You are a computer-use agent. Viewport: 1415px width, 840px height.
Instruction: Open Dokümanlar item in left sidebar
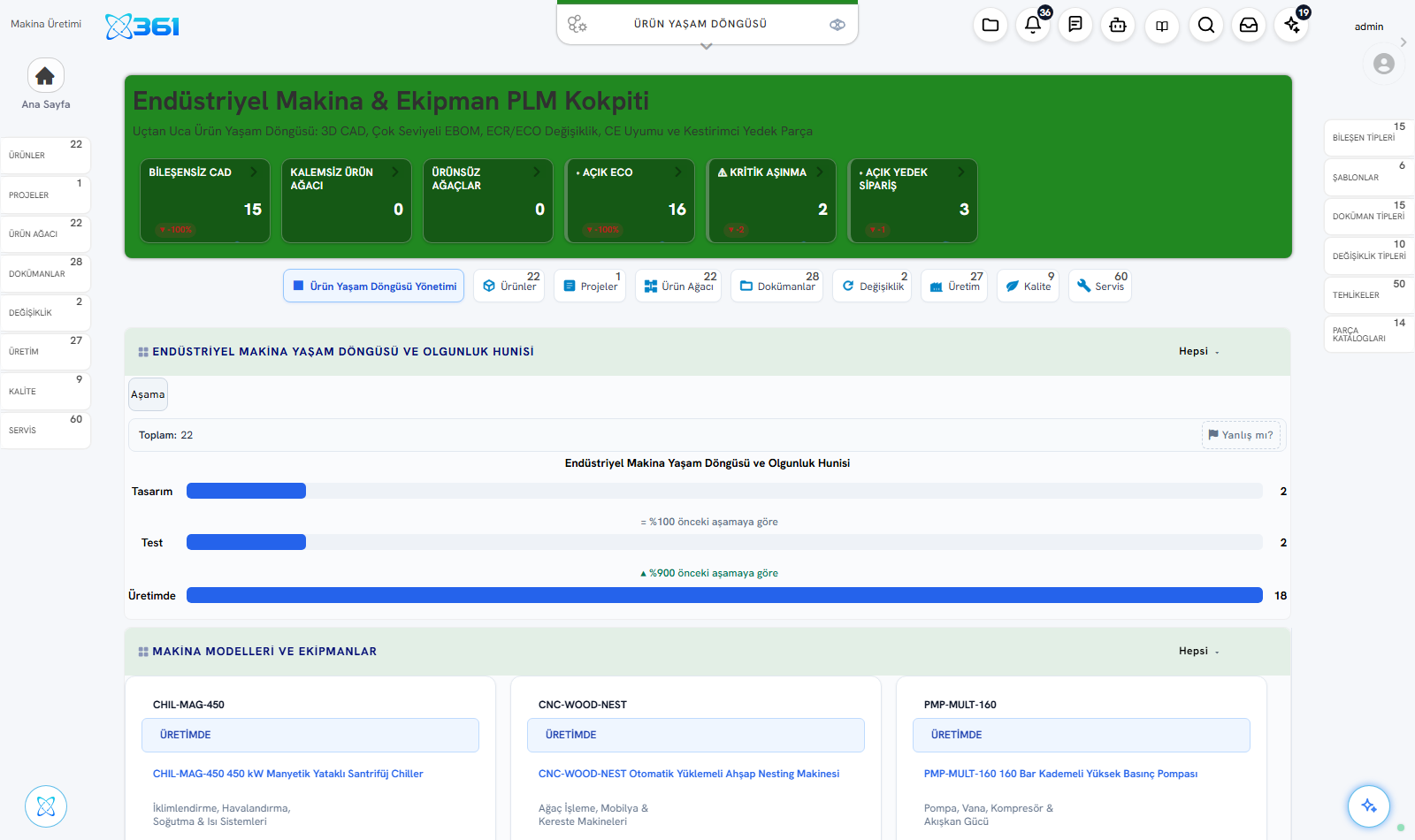click(x=45, y=273)
